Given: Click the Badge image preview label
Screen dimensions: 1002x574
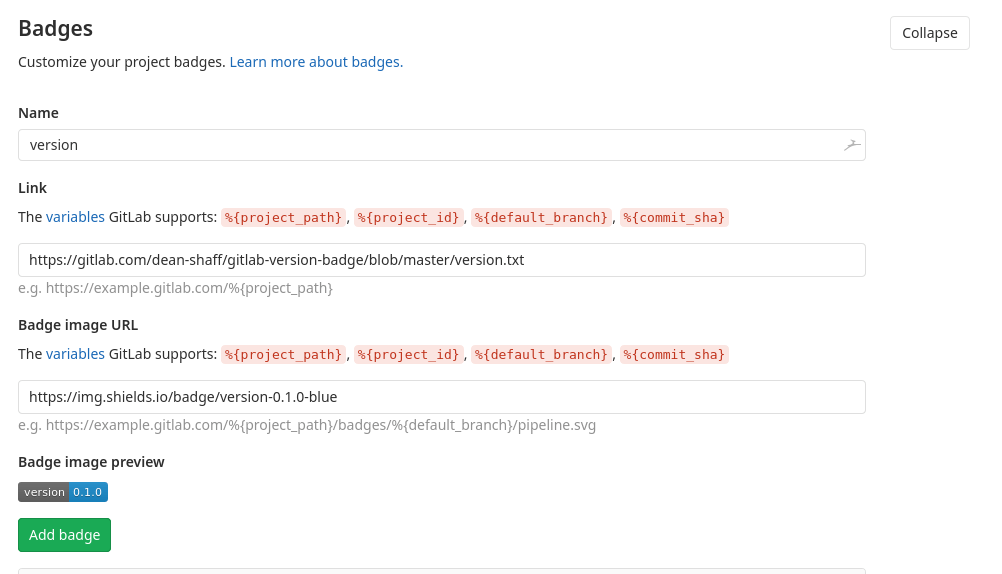Looking at the screenshot, I should (91, 462).
